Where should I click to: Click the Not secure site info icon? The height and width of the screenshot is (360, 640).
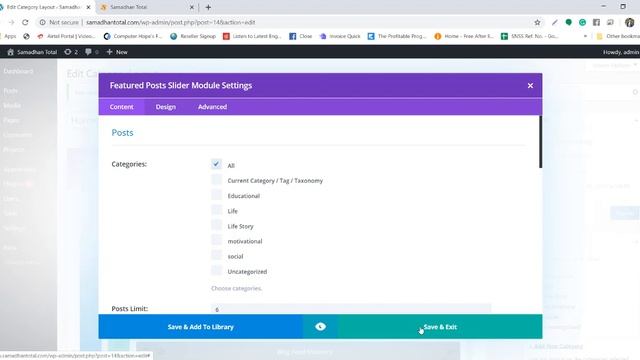42,22
